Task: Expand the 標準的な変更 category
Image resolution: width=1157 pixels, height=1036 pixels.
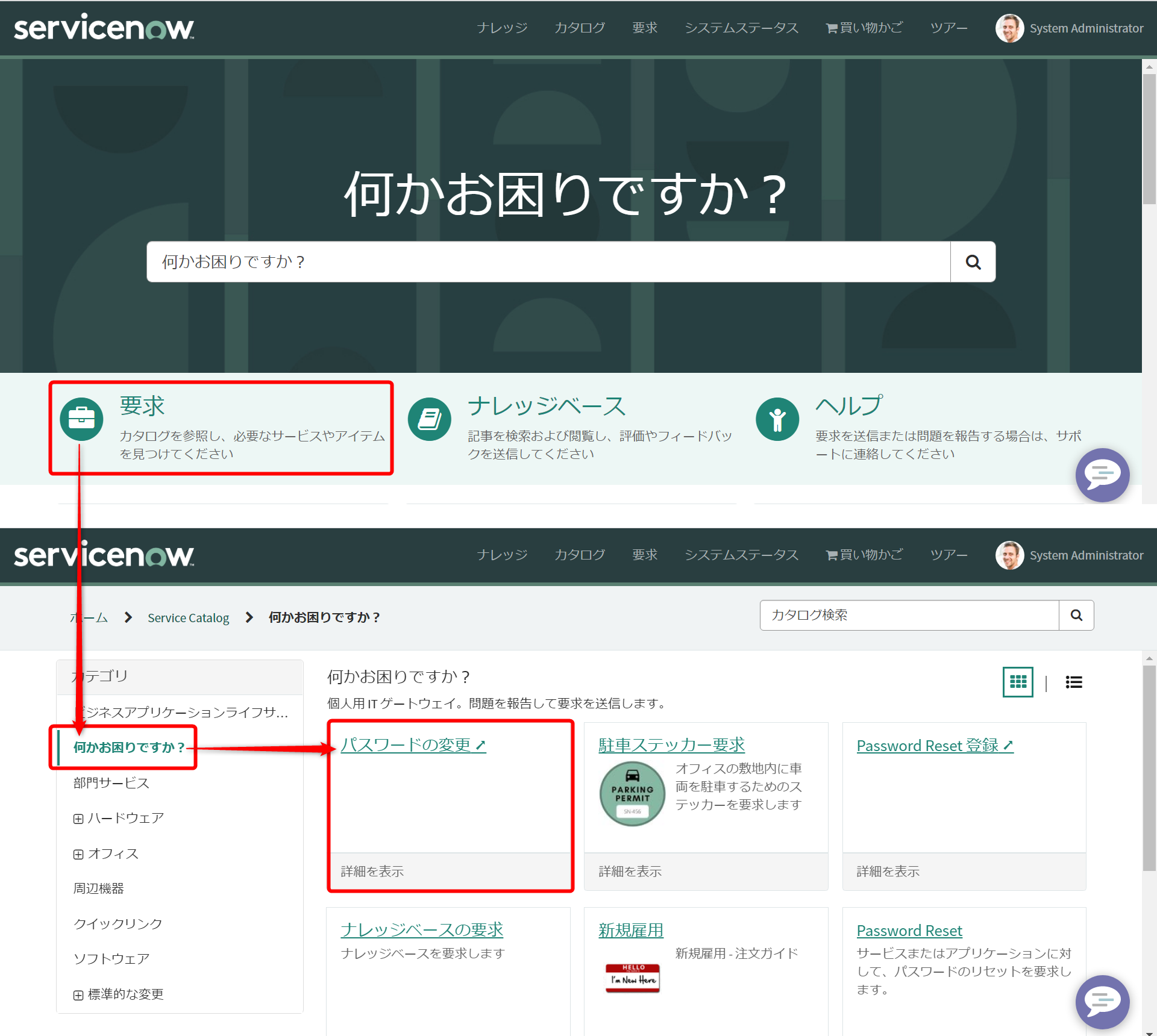Action: tap(78, 994)
